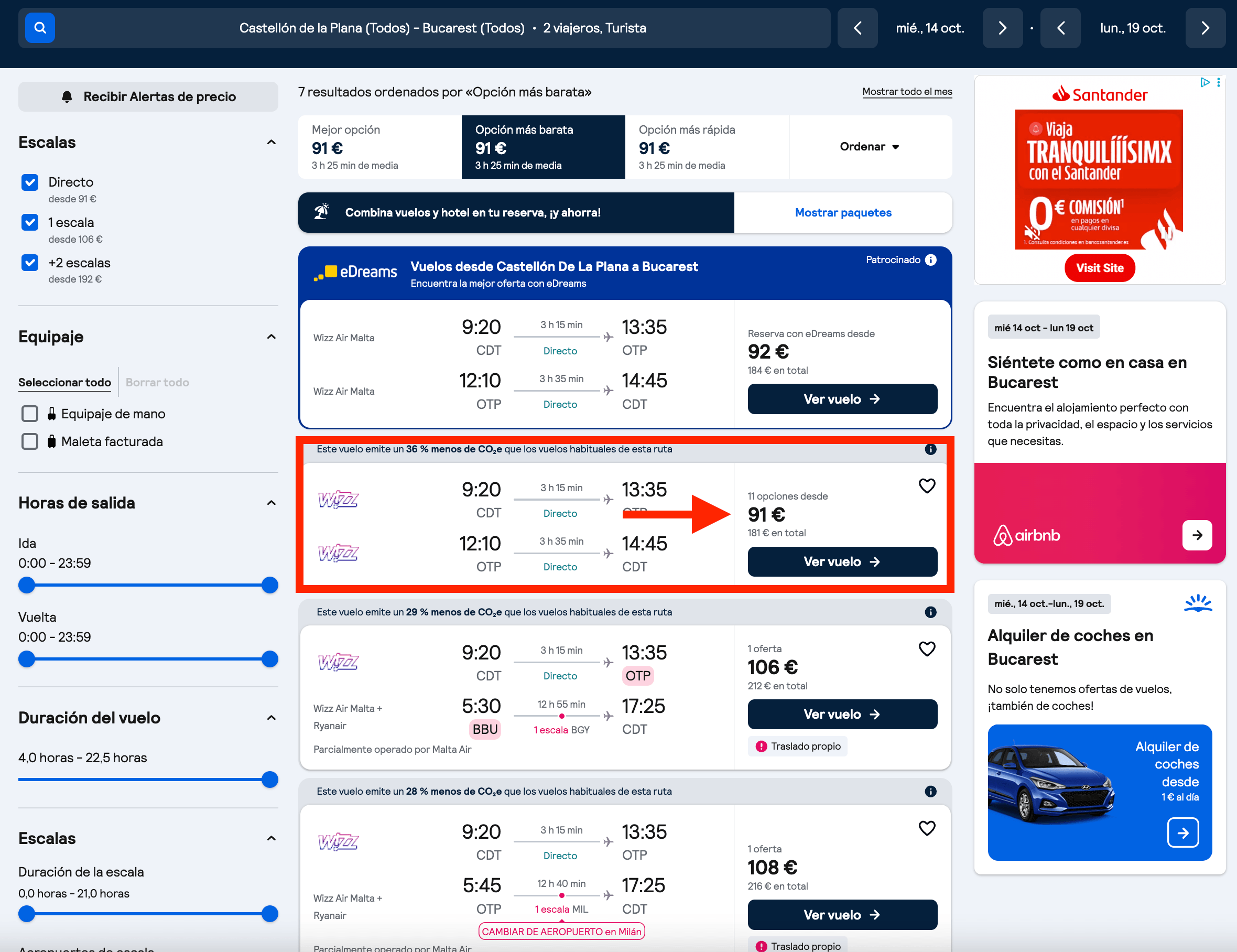Screen dimensions: 1237x952
Task: Click Ver vuelo for the 91 € flight
Action: [842, 562]
